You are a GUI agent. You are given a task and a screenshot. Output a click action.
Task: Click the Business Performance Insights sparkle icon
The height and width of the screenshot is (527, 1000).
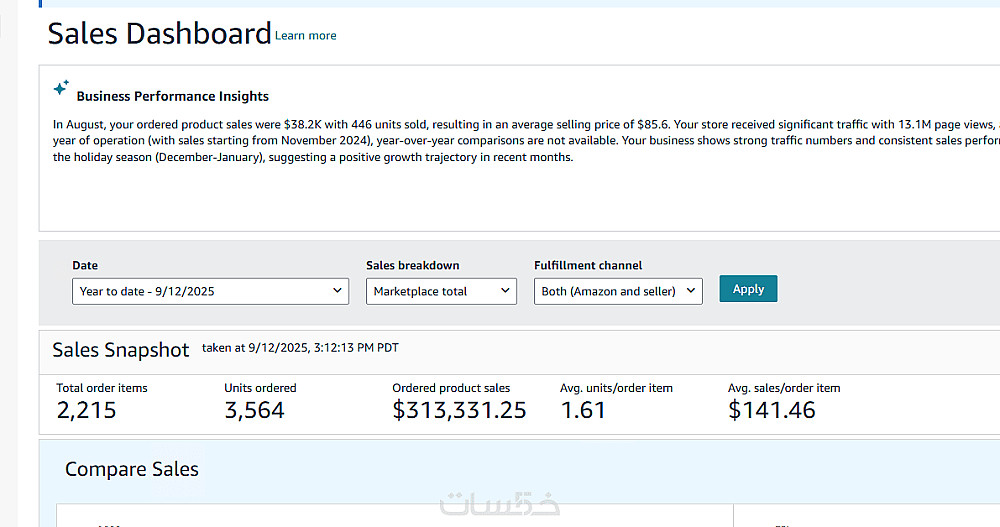point(61,89)
